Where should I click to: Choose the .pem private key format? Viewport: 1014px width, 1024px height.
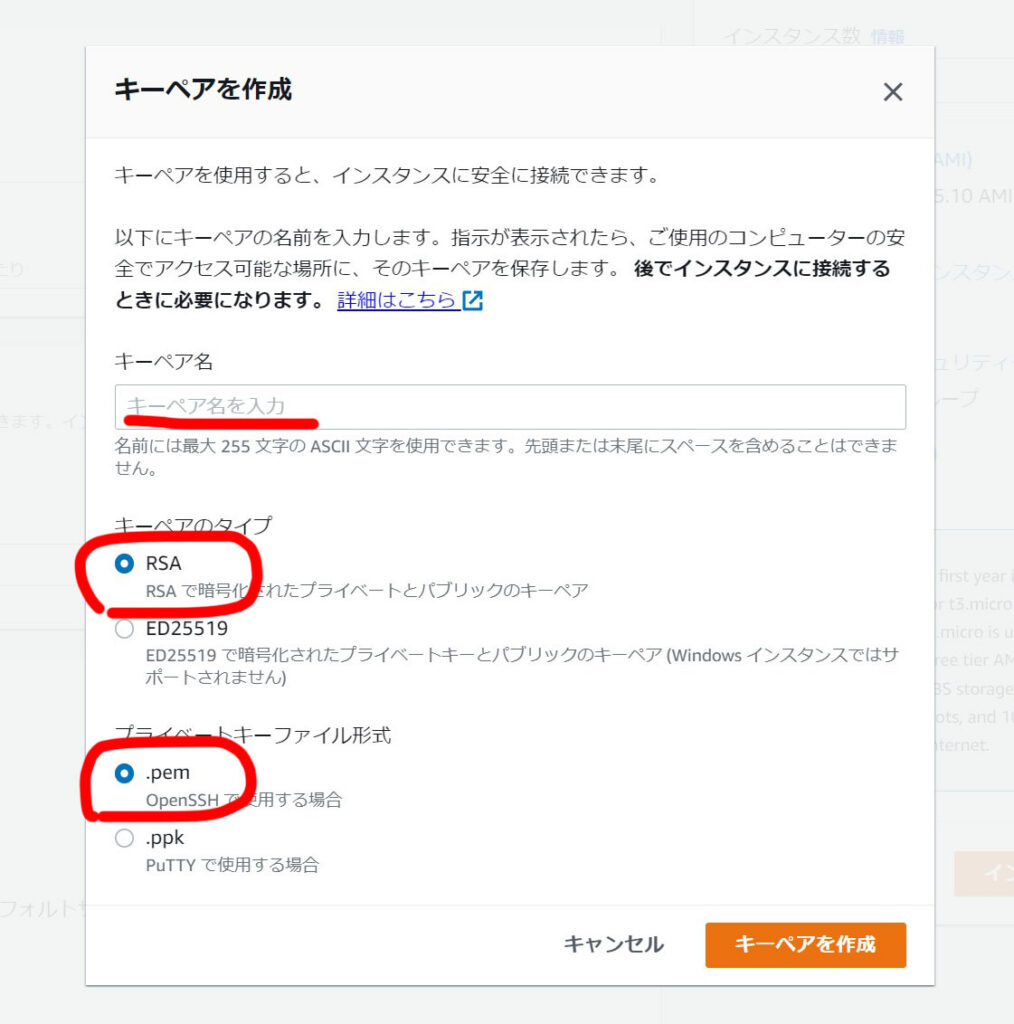tap(124, 773)
